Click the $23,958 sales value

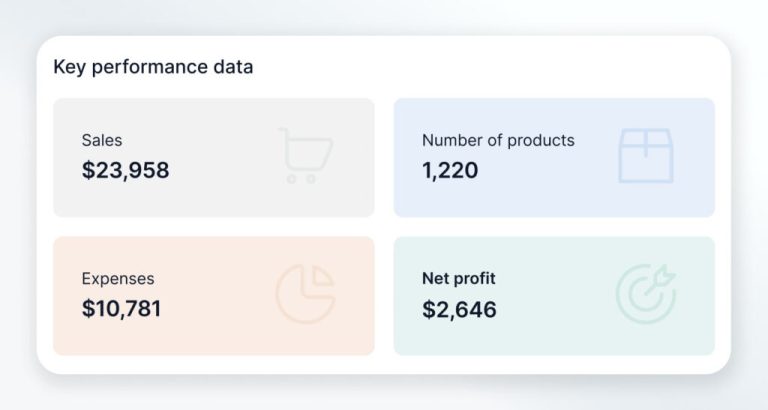pos(126,170)
